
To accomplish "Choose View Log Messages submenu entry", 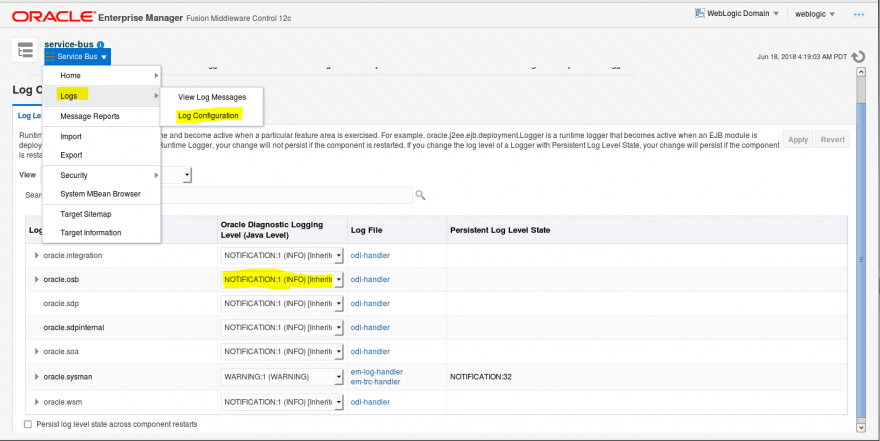I will (x=212, y=97).
